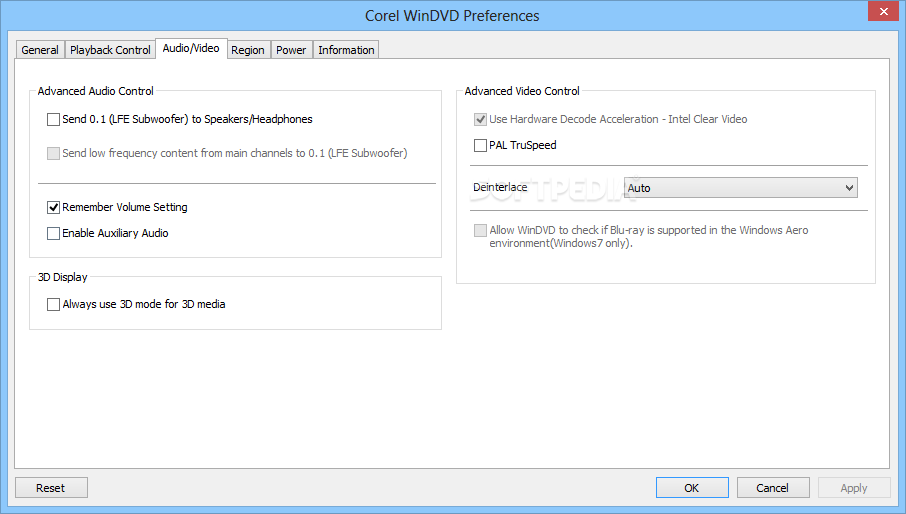Click Hardware Decode Acceleration checkbox
Screen dimensions: 906x514
(x=481, y=120)
